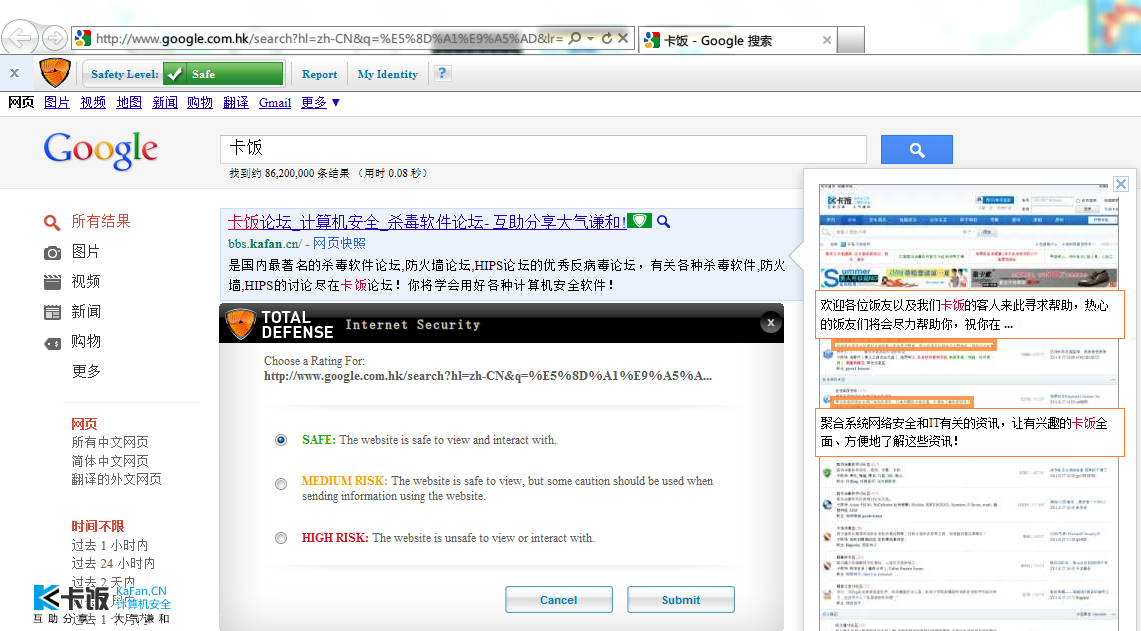Click the address bar search magnifier icon
Viewport: 1141px width, 631px height.
(575, 38)
